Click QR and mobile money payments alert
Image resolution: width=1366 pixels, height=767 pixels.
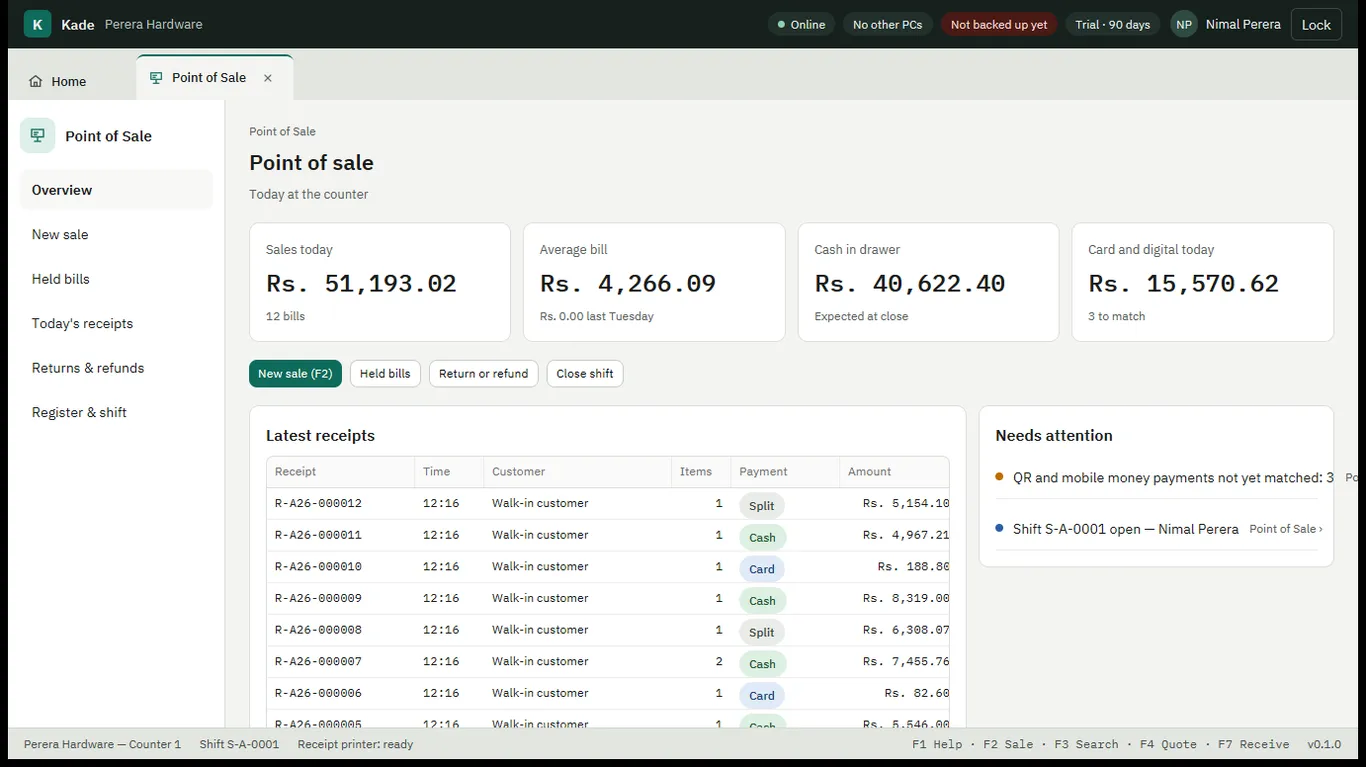point(1173,478)
